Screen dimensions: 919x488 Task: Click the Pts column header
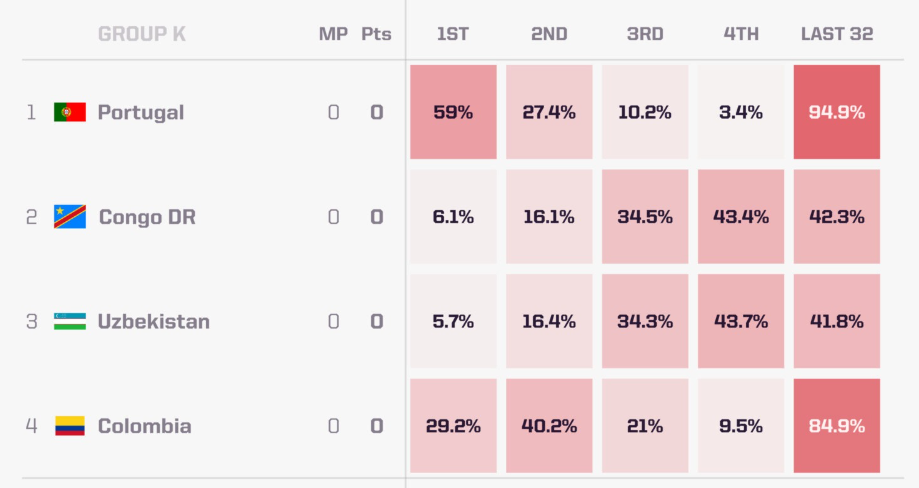click(376, 34)
